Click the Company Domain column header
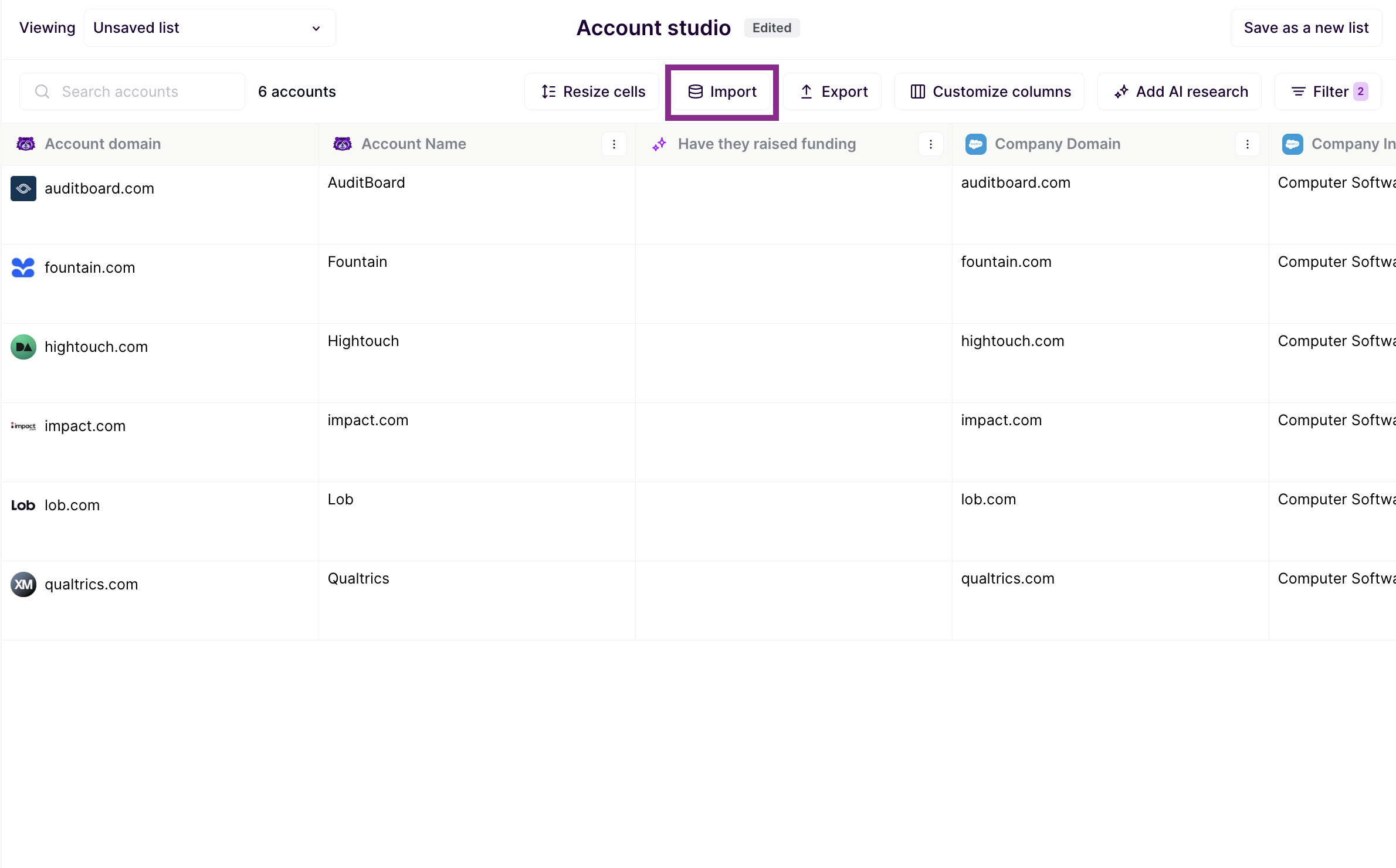The width and height of the screenshot is (1396, 868). (x=1110, y=144)
